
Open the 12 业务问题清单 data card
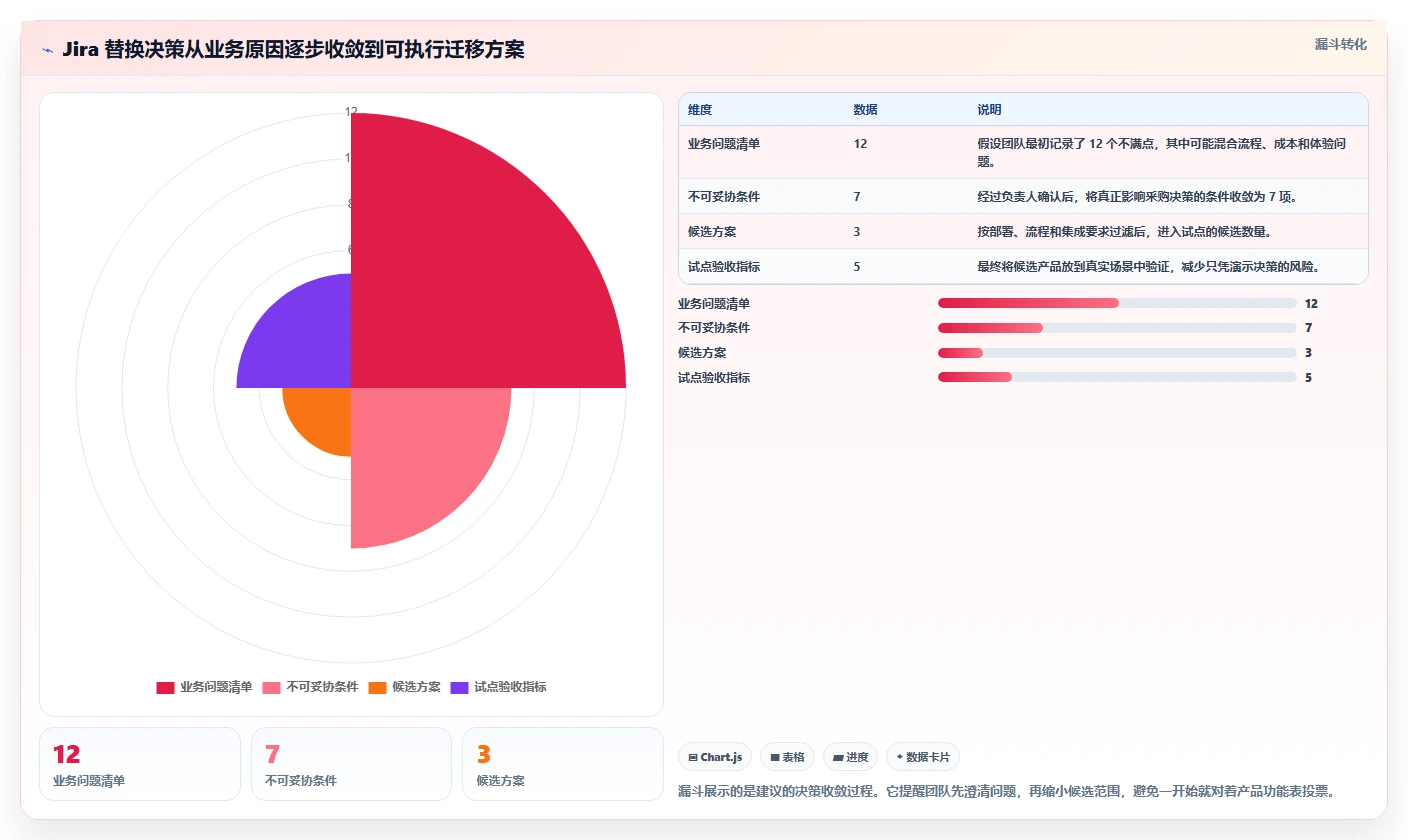tap(140, 764)
